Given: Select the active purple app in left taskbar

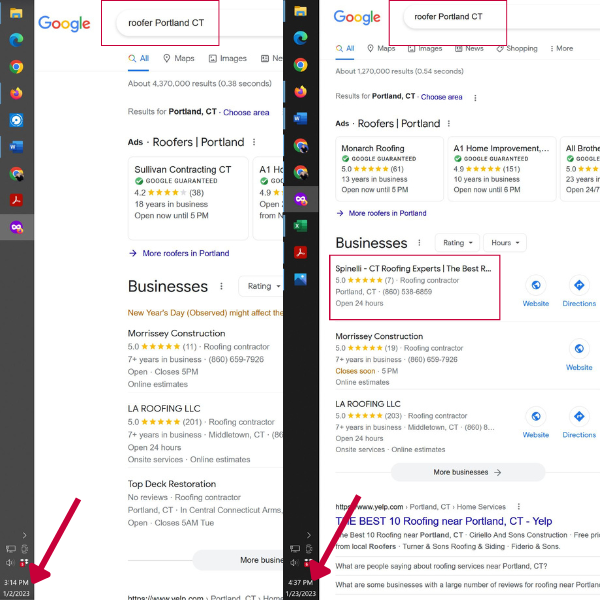Looking at the screenshot, I should click(16, 227).
